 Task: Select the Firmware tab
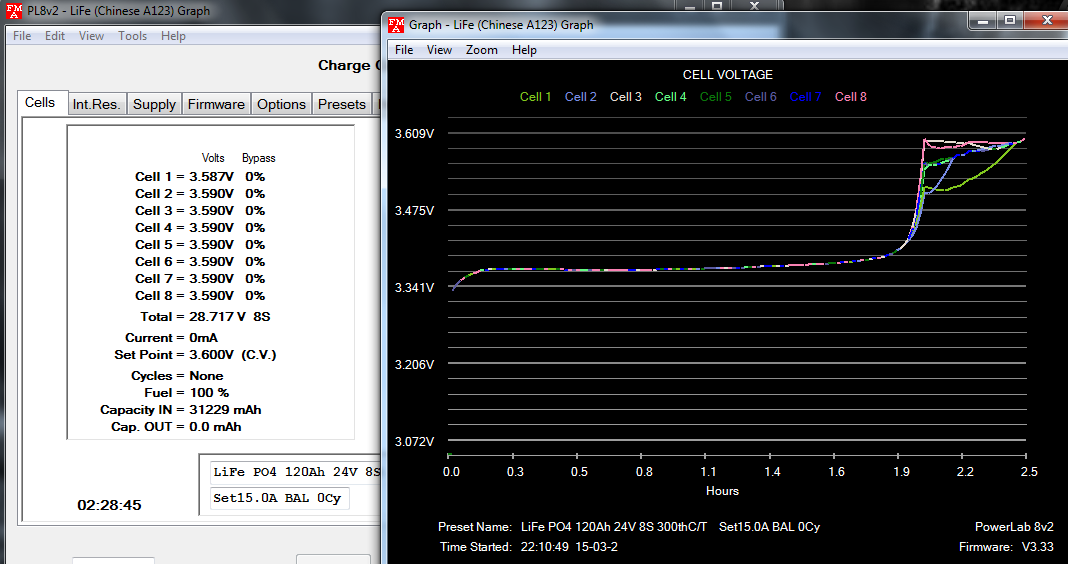tap(216, 104)
